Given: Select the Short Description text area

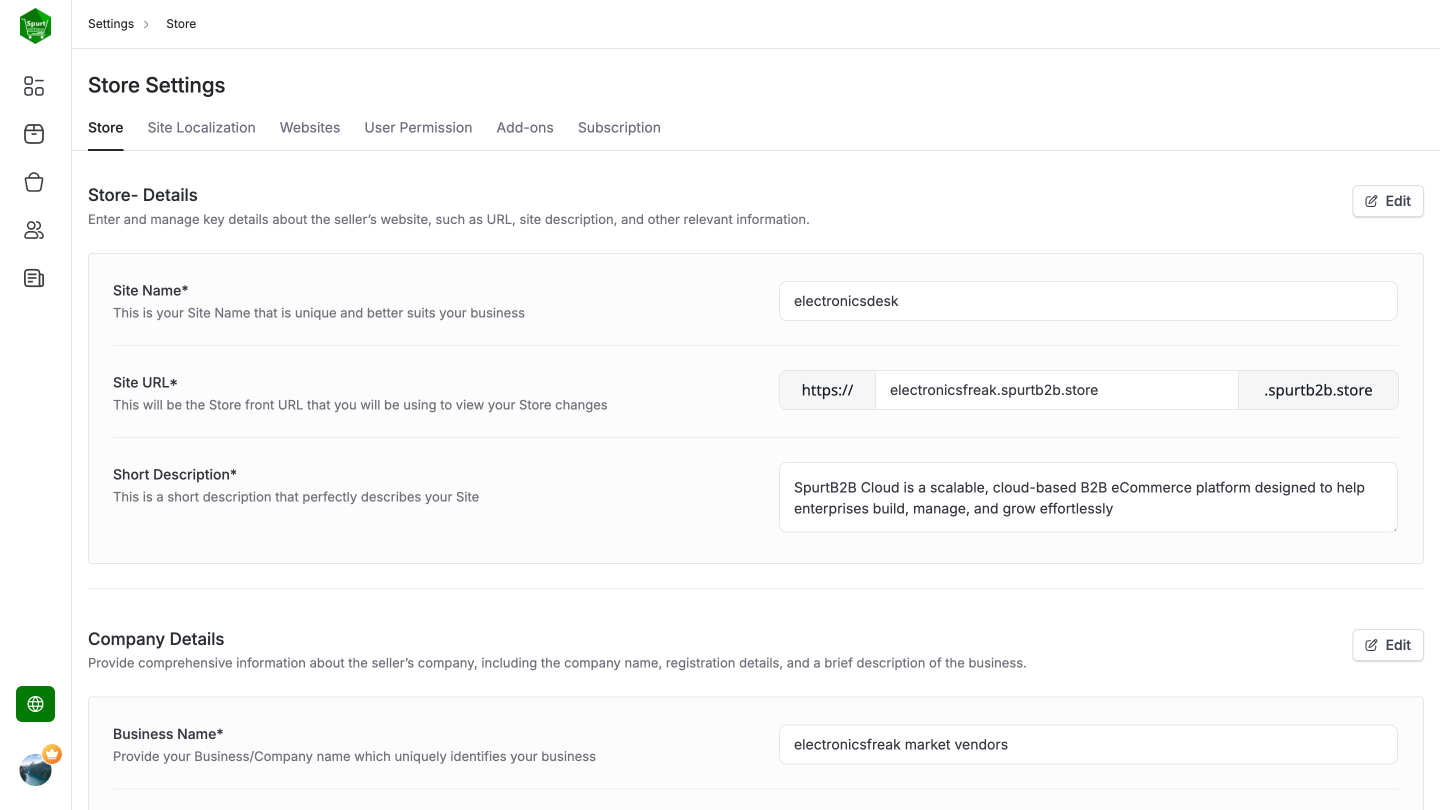Looking at the screenshot, I should tap(1088, 497).
